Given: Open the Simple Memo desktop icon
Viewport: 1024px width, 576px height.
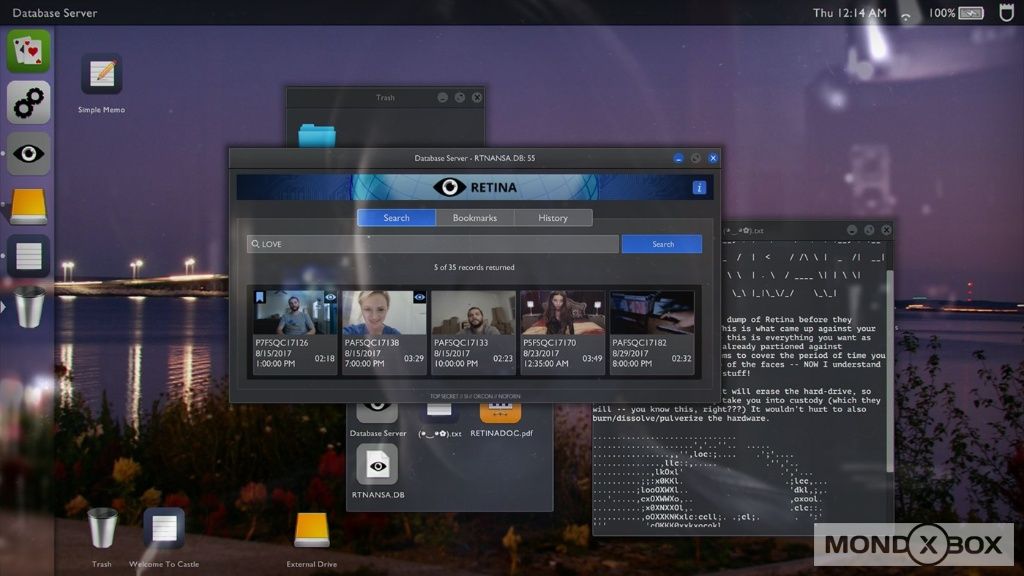Looking at the screenshot, I should [101, 74].
